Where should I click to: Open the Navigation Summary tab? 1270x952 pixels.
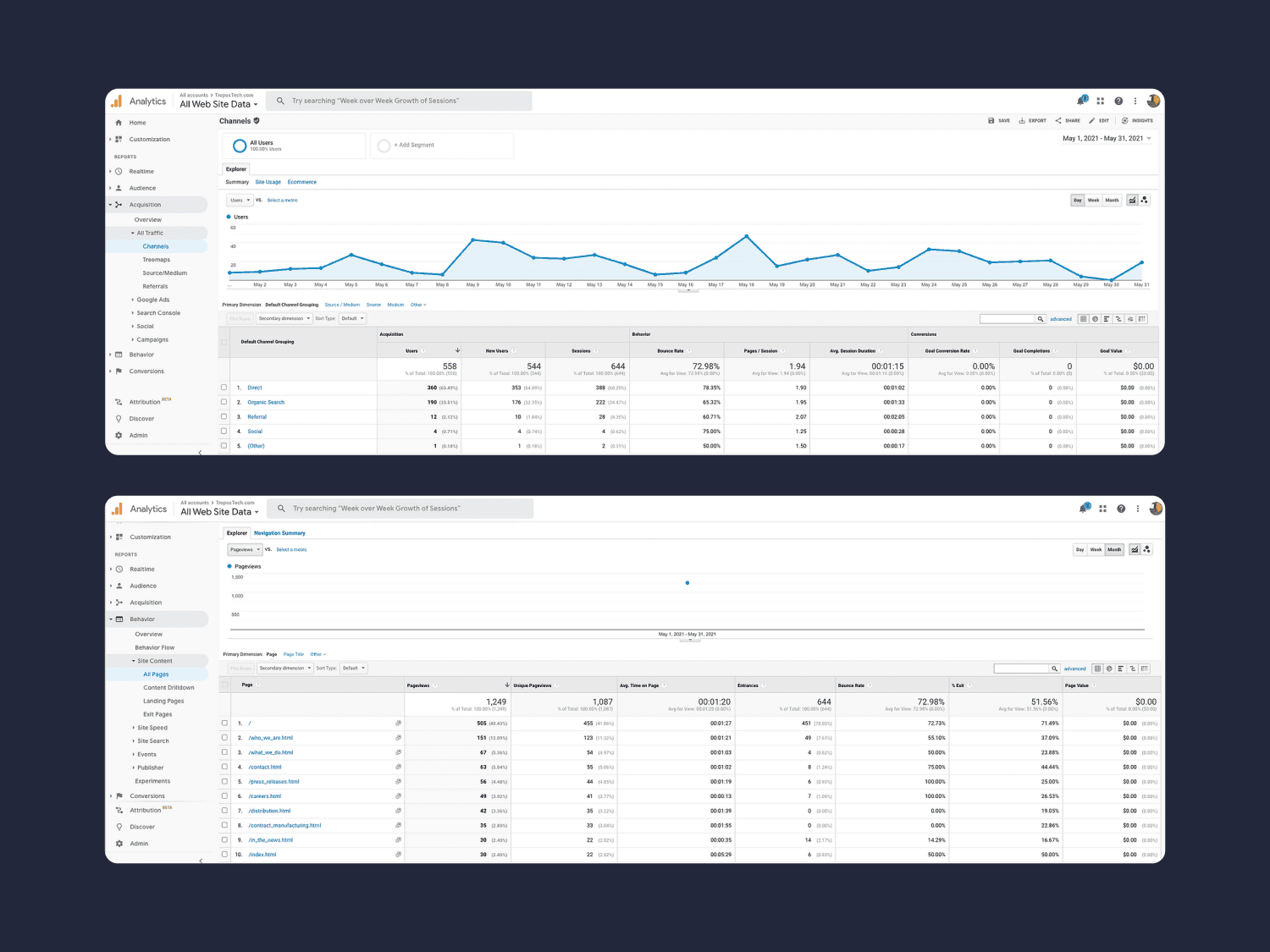(x=279, y=533)
